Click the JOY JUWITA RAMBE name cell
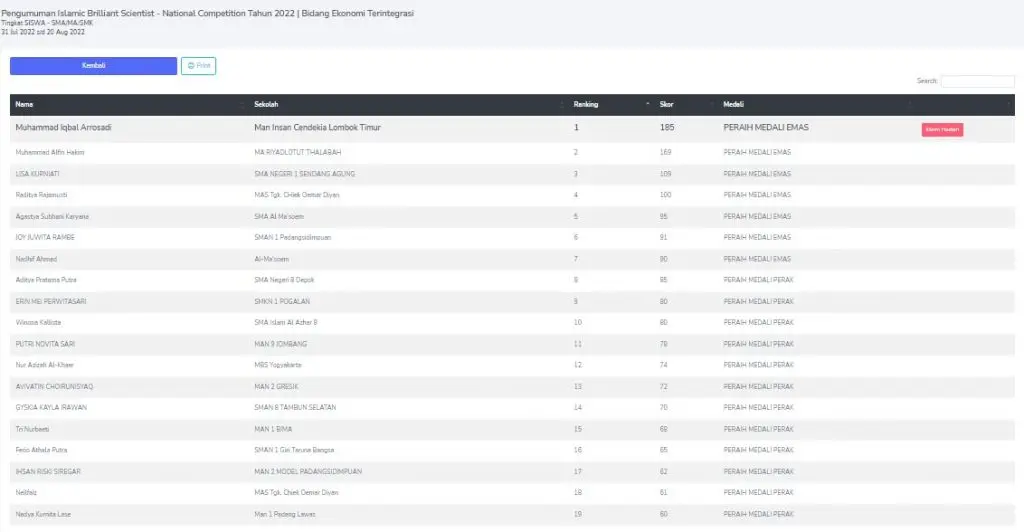Screen dimensions: 1024x532 pyautogui.click(x=45, y=237)
